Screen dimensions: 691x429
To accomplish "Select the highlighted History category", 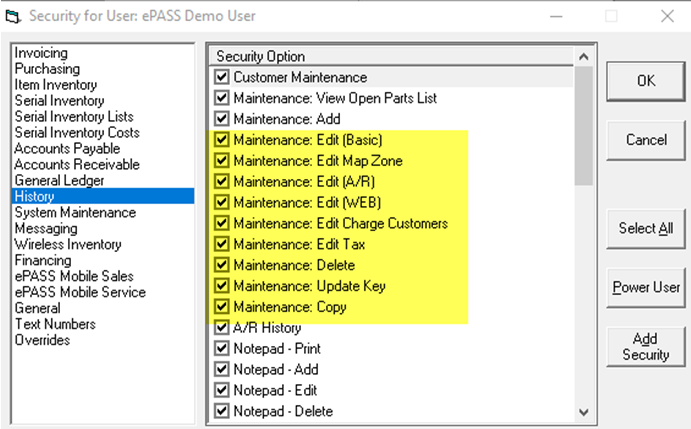I will tap(103, 196).
